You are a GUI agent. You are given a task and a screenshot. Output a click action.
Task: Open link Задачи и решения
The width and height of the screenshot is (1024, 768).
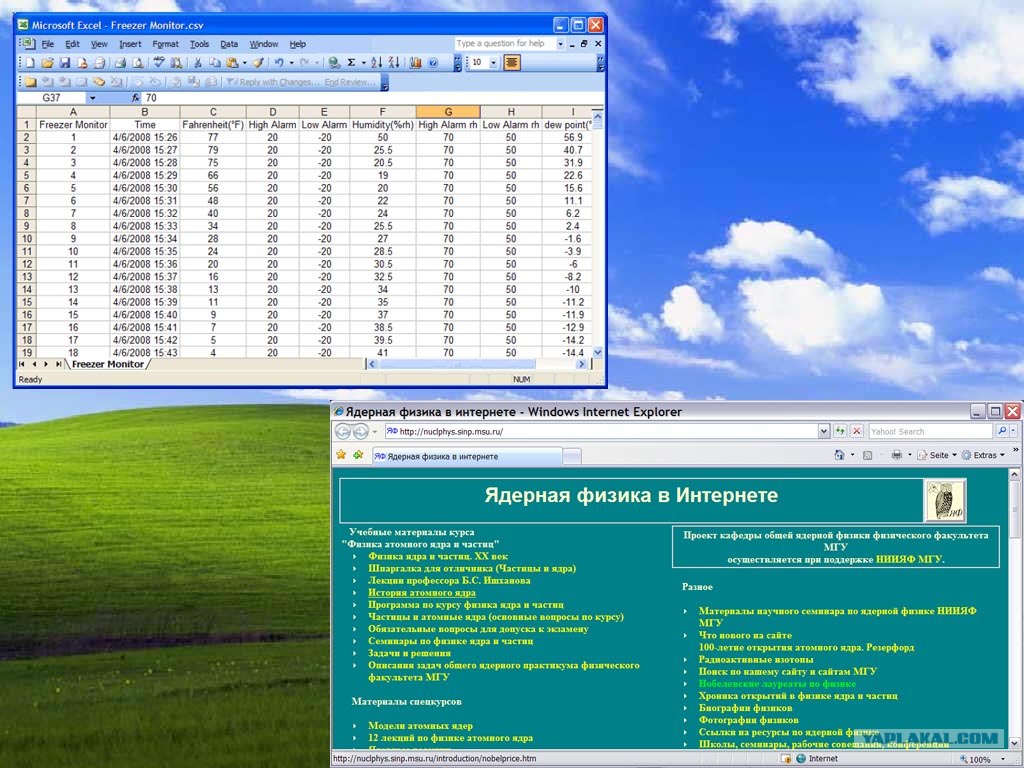point(409,653)
